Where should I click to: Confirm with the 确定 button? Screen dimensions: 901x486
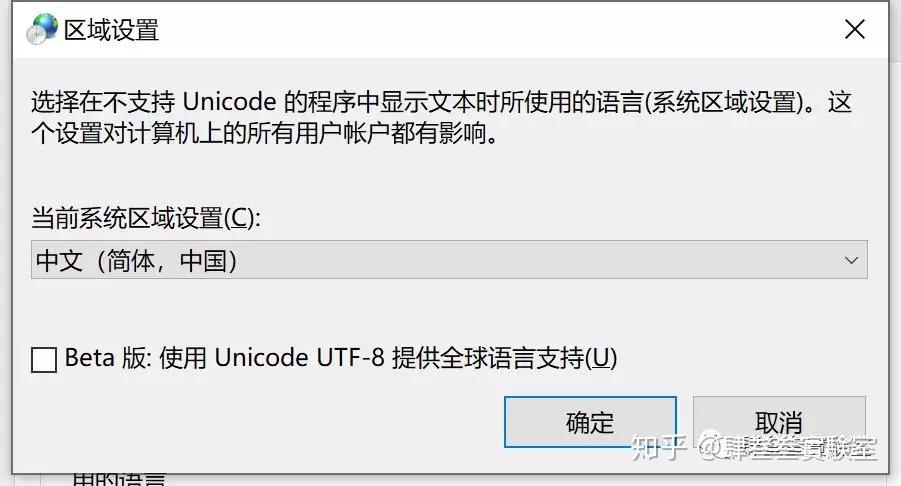click(x=590, y=422)
